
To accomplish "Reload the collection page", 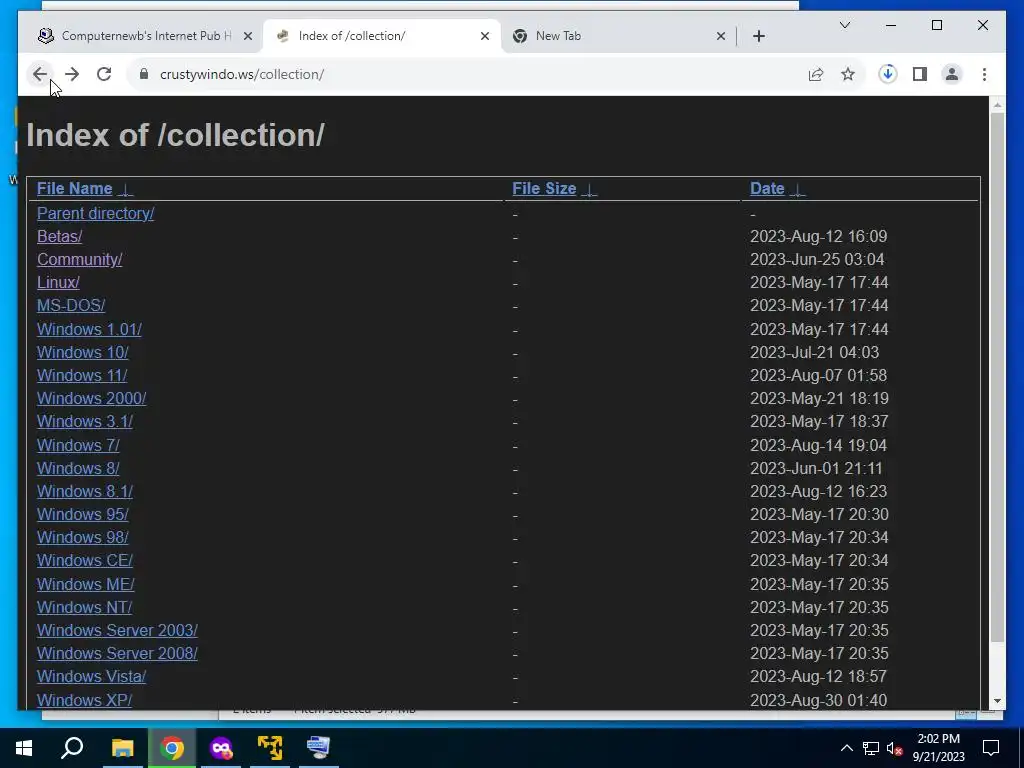I will [x=104, y=74].
